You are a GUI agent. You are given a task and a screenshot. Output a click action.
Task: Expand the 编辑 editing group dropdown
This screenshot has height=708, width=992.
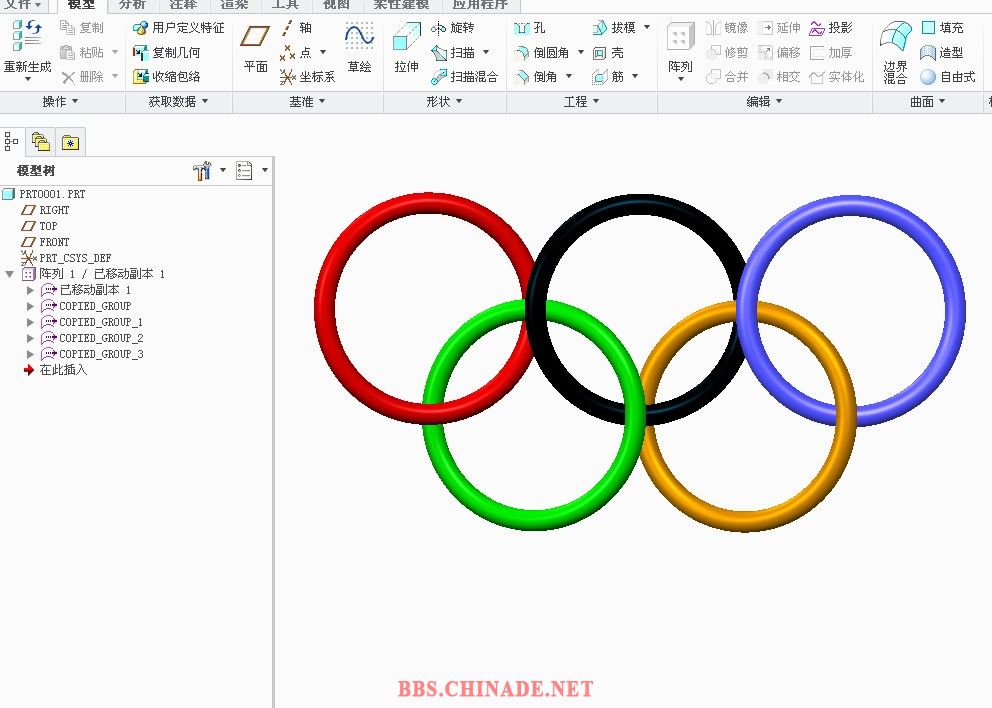[x=764, y=101]
